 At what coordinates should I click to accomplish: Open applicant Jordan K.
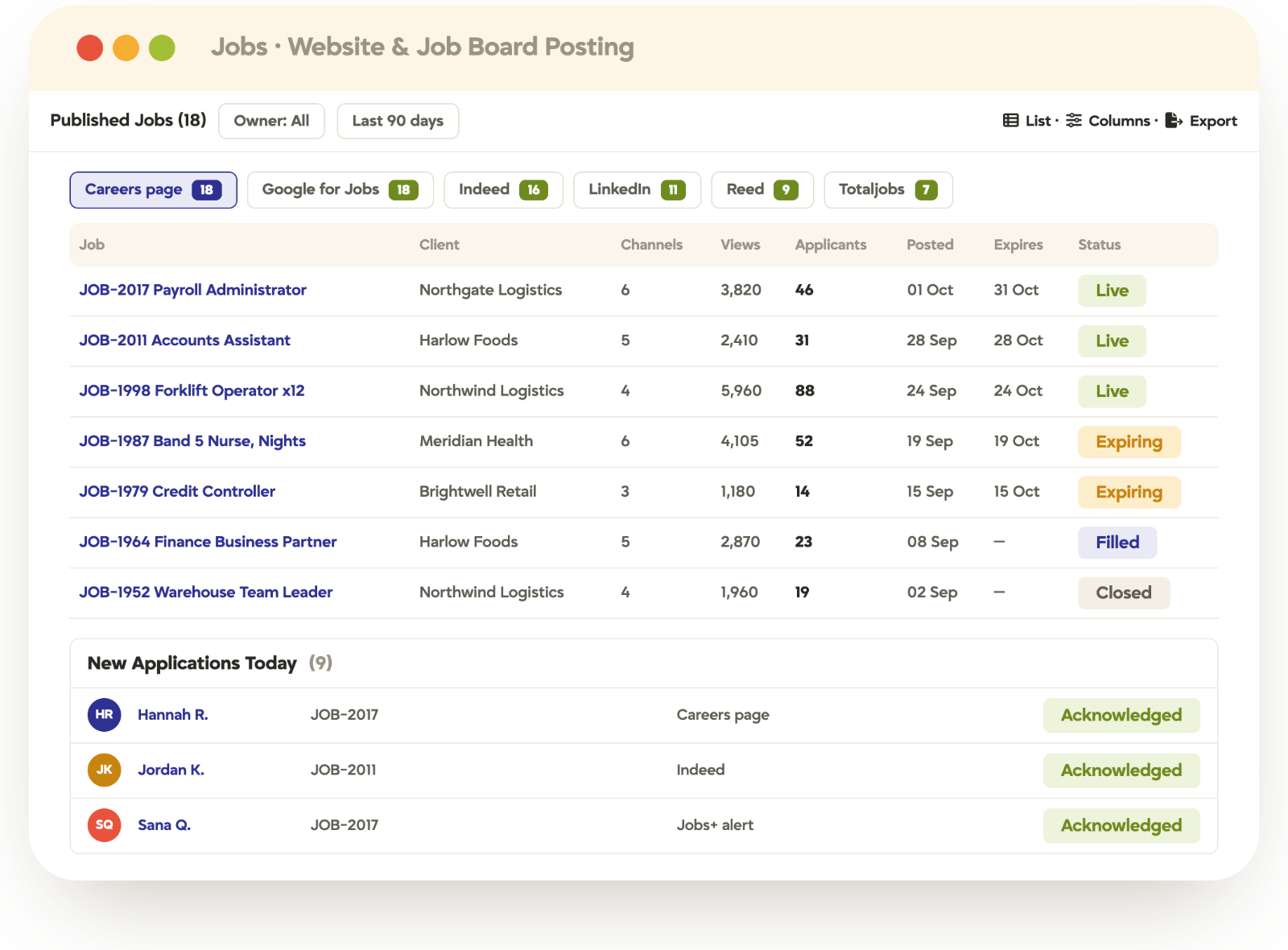click(171, 770)
